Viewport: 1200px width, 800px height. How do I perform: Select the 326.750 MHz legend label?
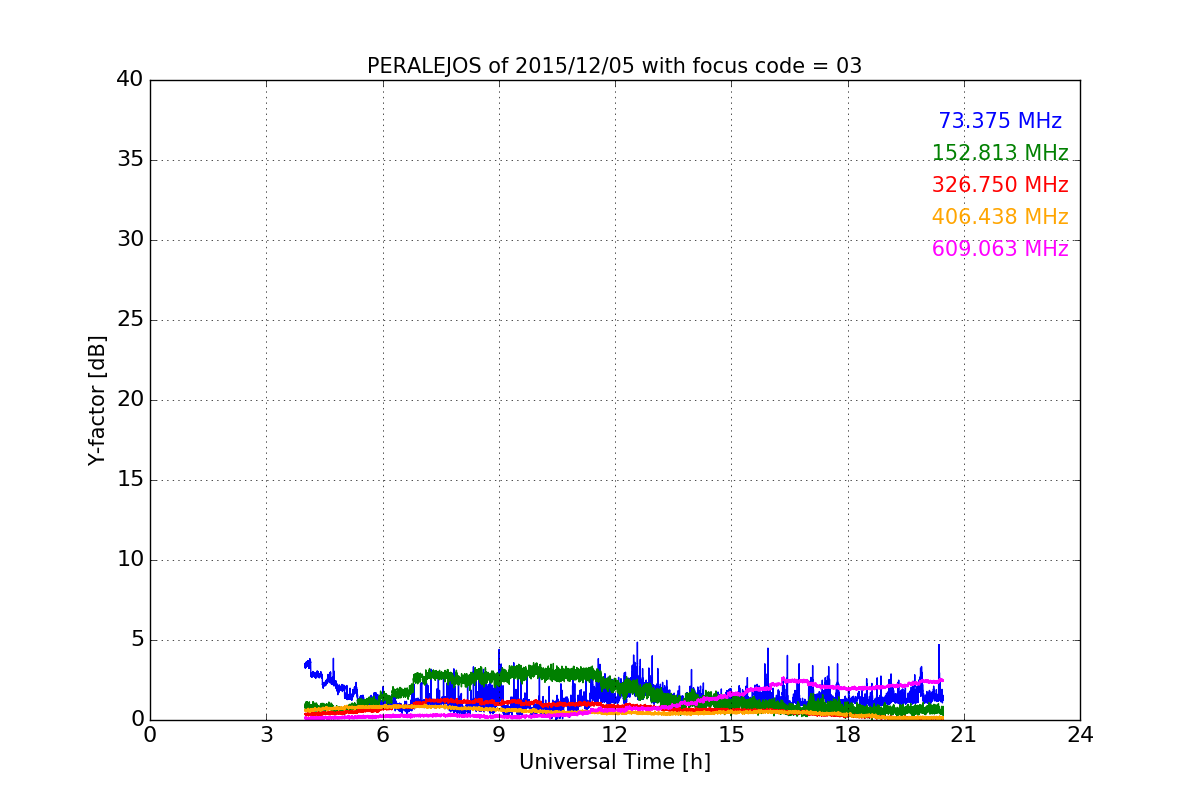(x=1000, y=185)
